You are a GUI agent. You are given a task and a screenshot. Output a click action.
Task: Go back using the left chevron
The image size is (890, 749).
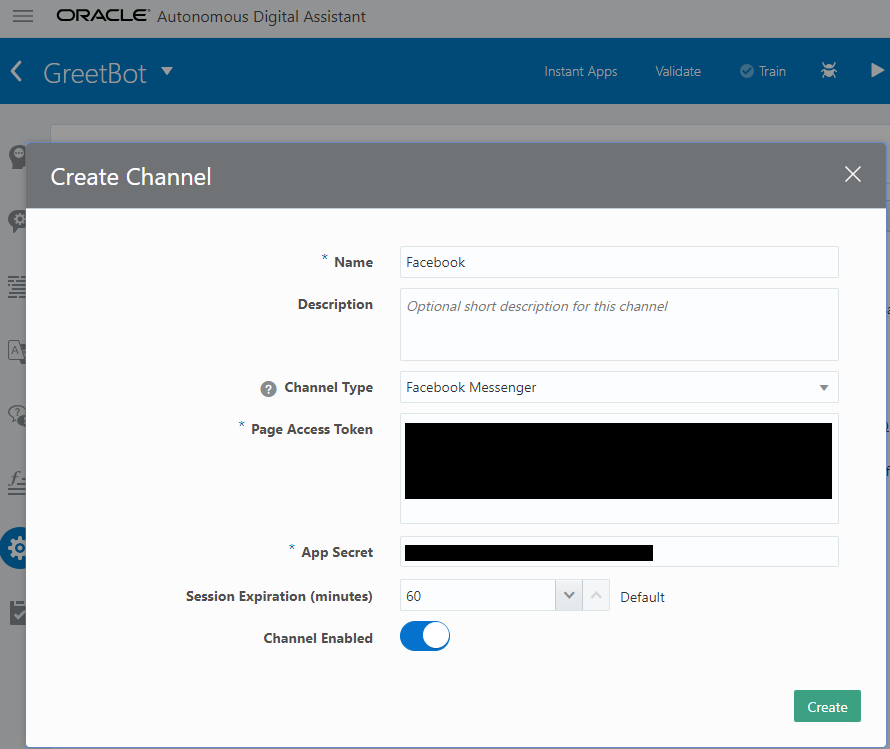click(16, 71)
